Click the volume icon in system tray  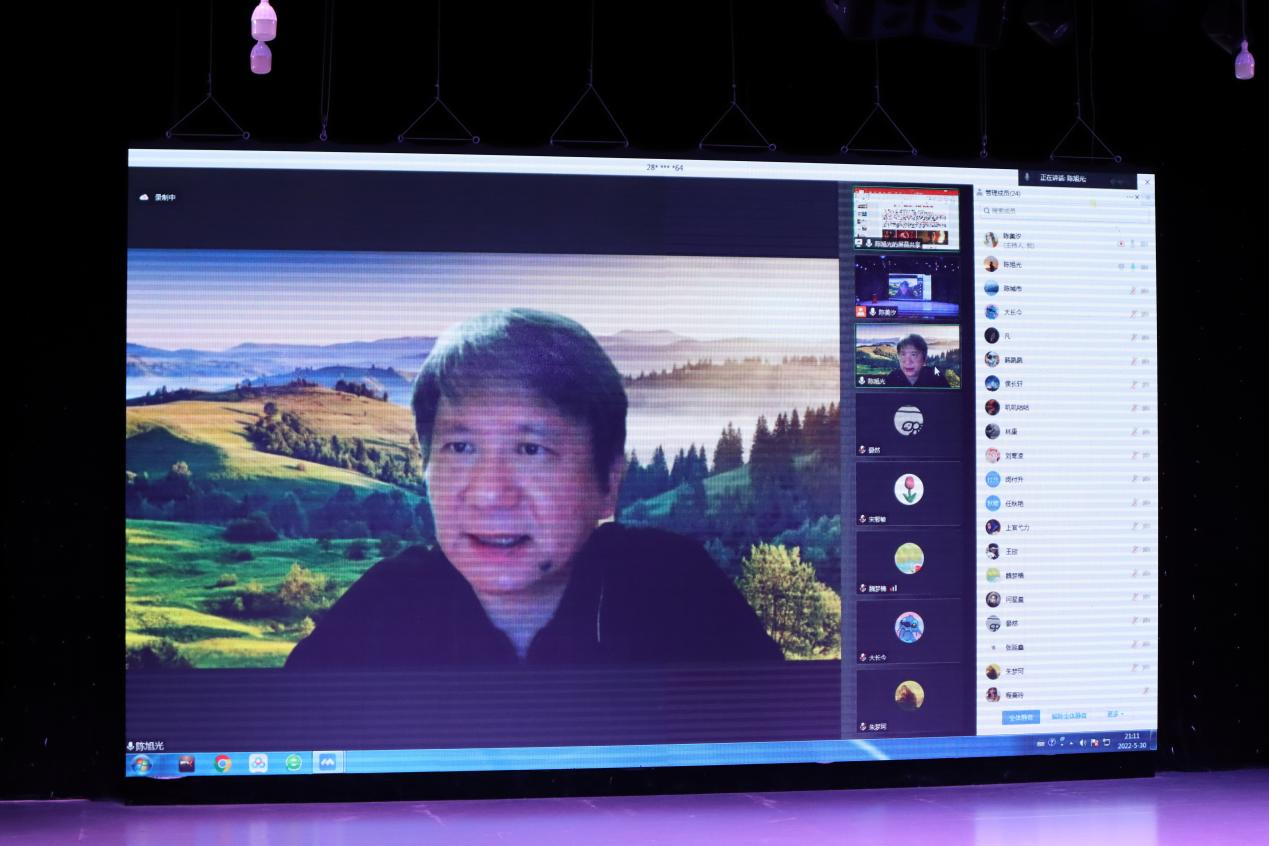pyautogui.click(x=1082, y=743)
